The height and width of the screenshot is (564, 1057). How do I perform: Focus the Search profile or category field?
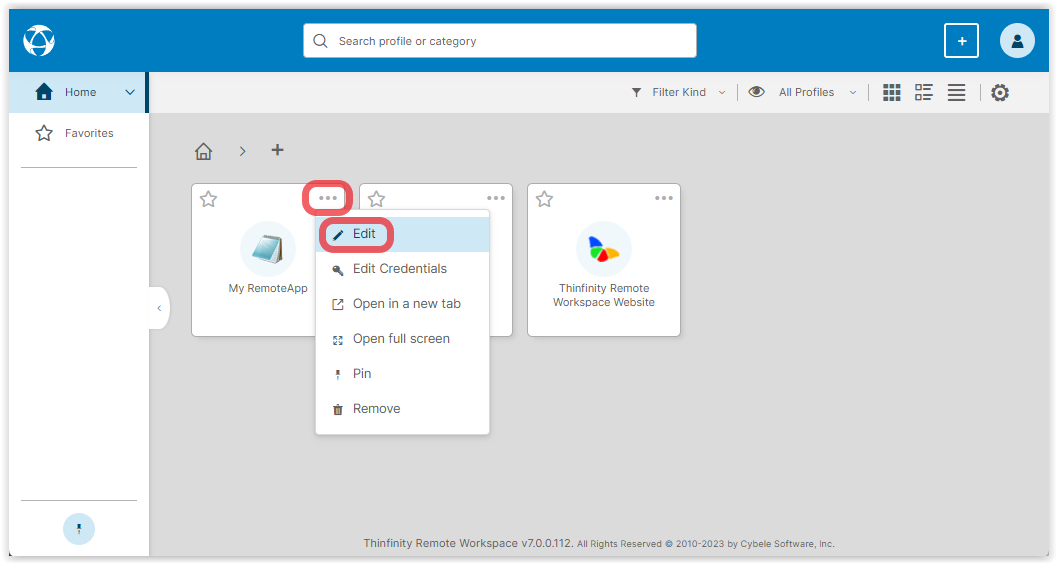(500, 40)
